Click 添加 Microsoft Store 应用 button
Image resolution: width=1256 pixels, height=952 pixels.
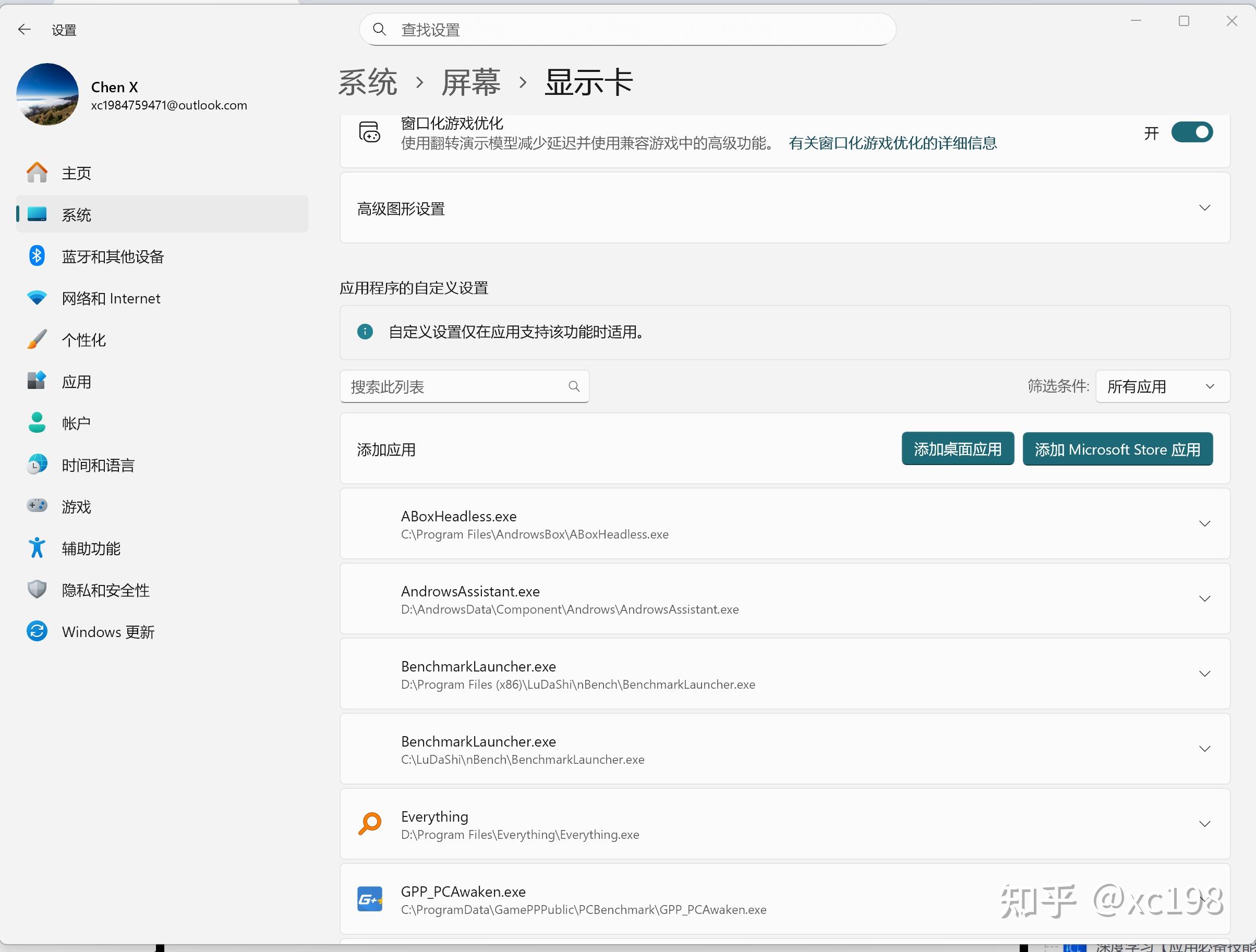(x=1117, y=449)
